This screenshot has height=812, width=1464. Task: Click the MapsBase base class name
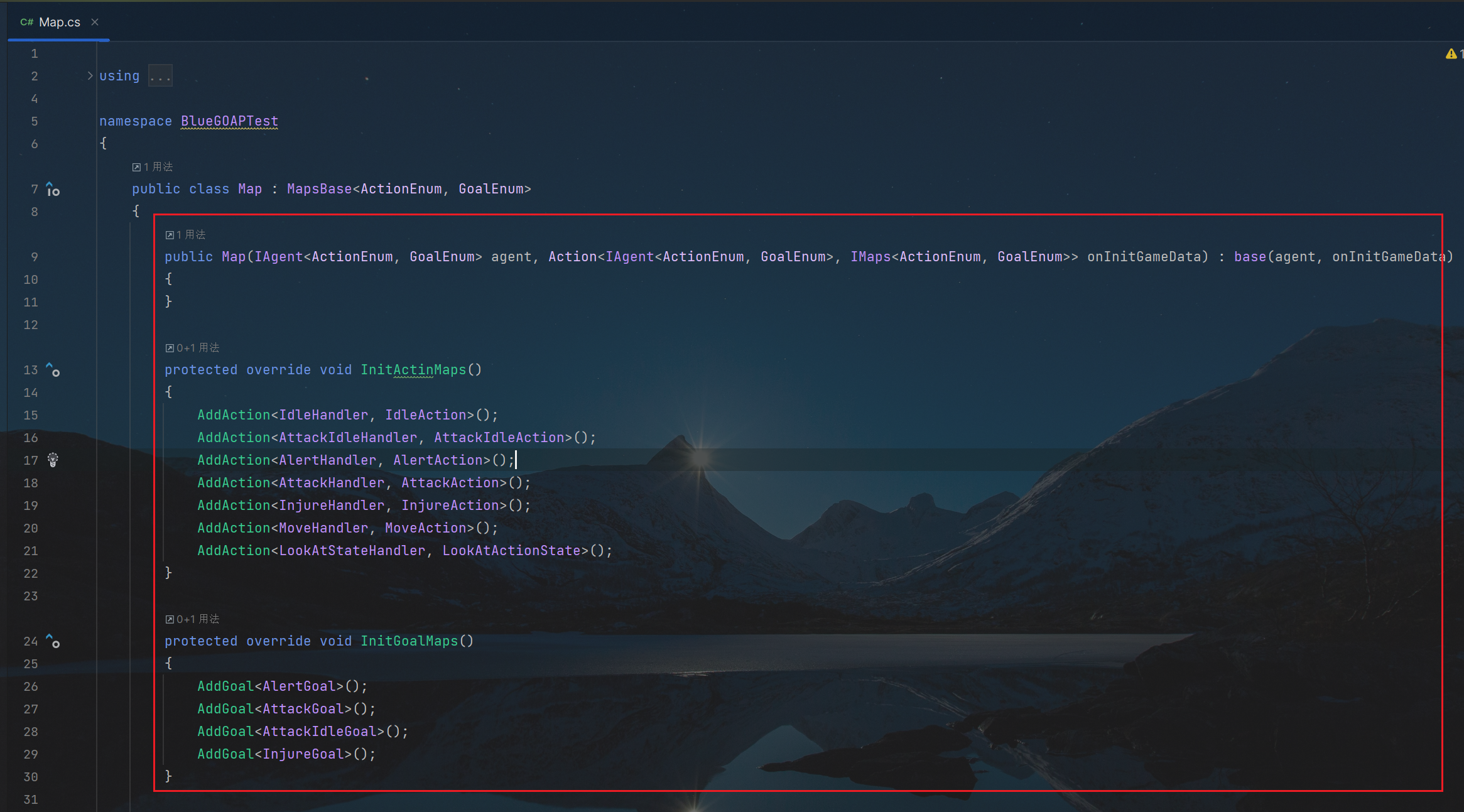(319, 189)
